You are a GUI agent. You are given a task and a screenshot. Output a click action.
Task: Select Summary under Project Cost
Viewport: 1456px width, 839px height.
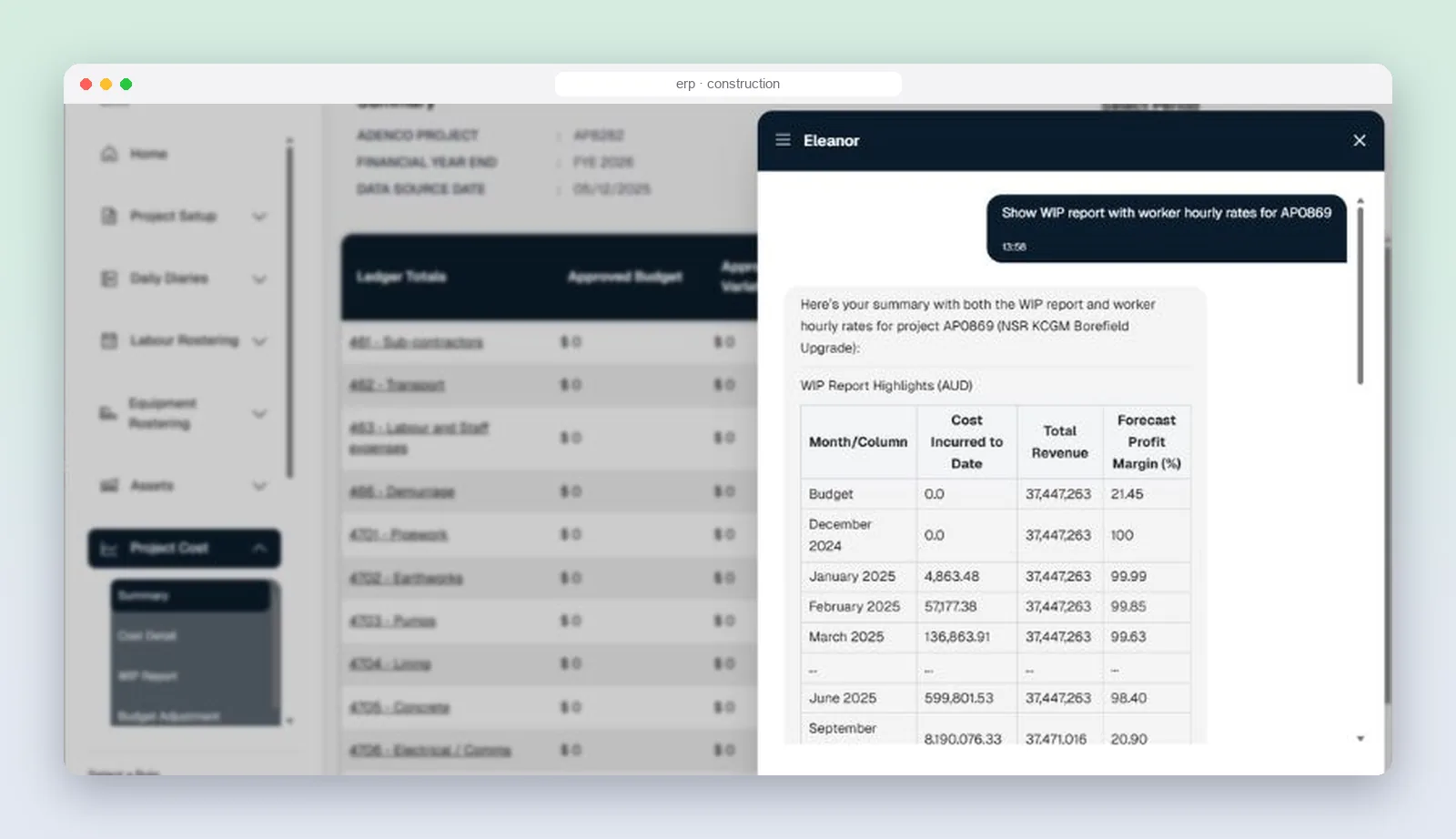point(190,596)
